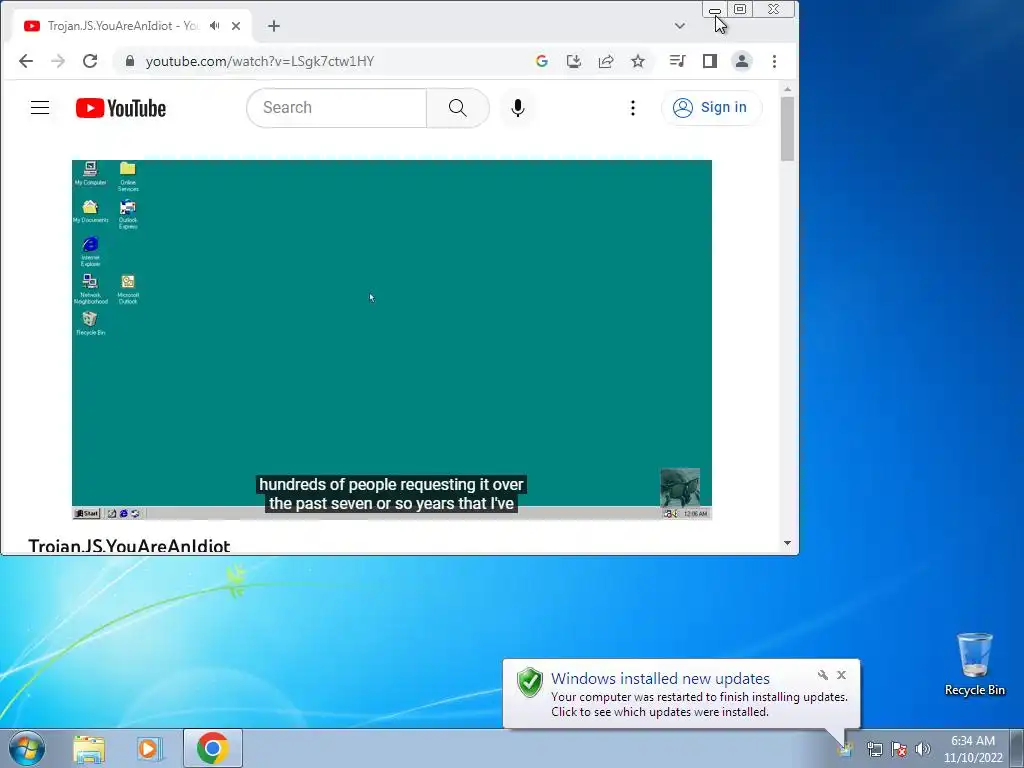
Task: Click the padlock site info icon
Action: [129, 61]
